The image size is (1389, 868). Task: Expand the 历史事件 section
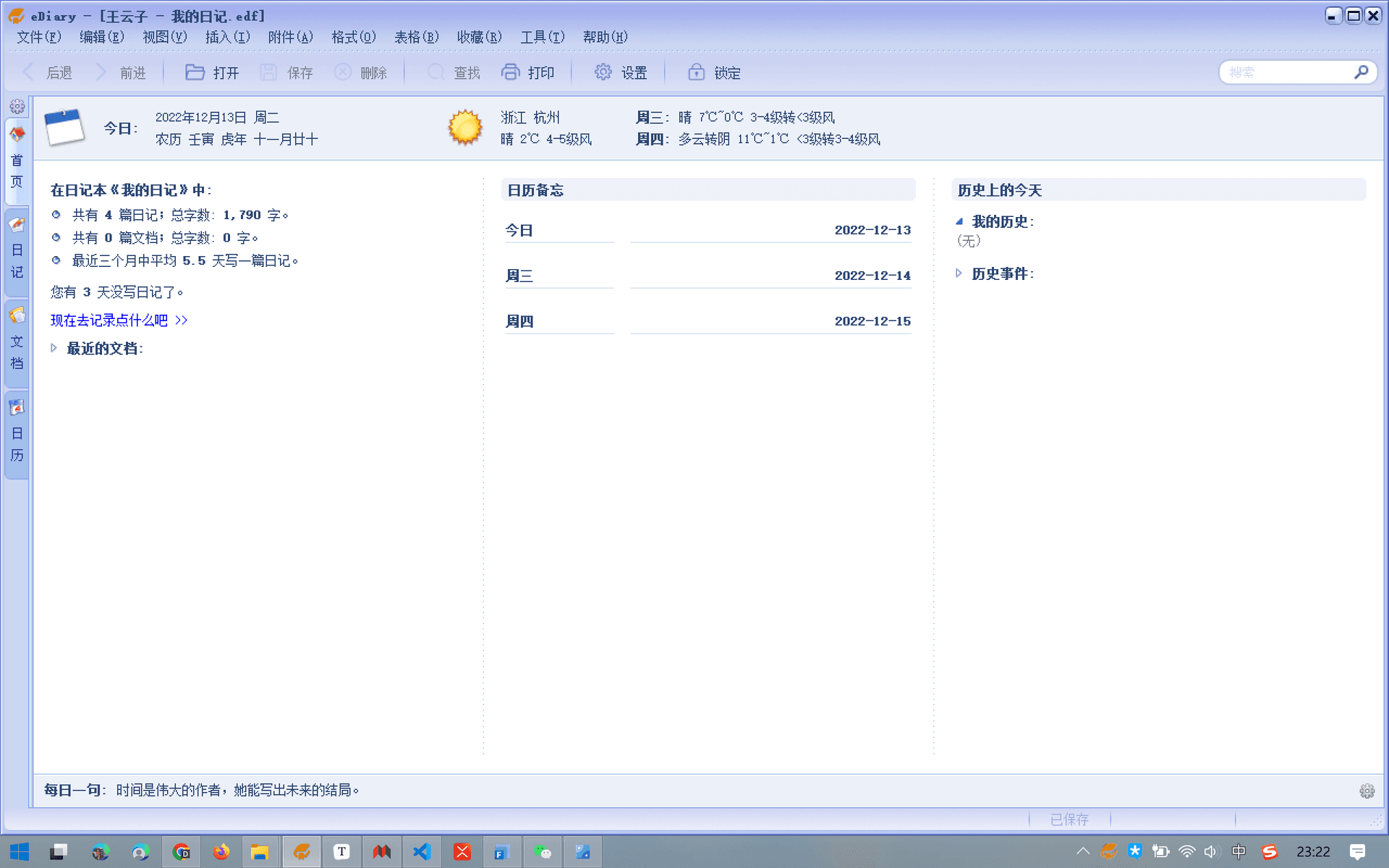click(x=959, y=273)
